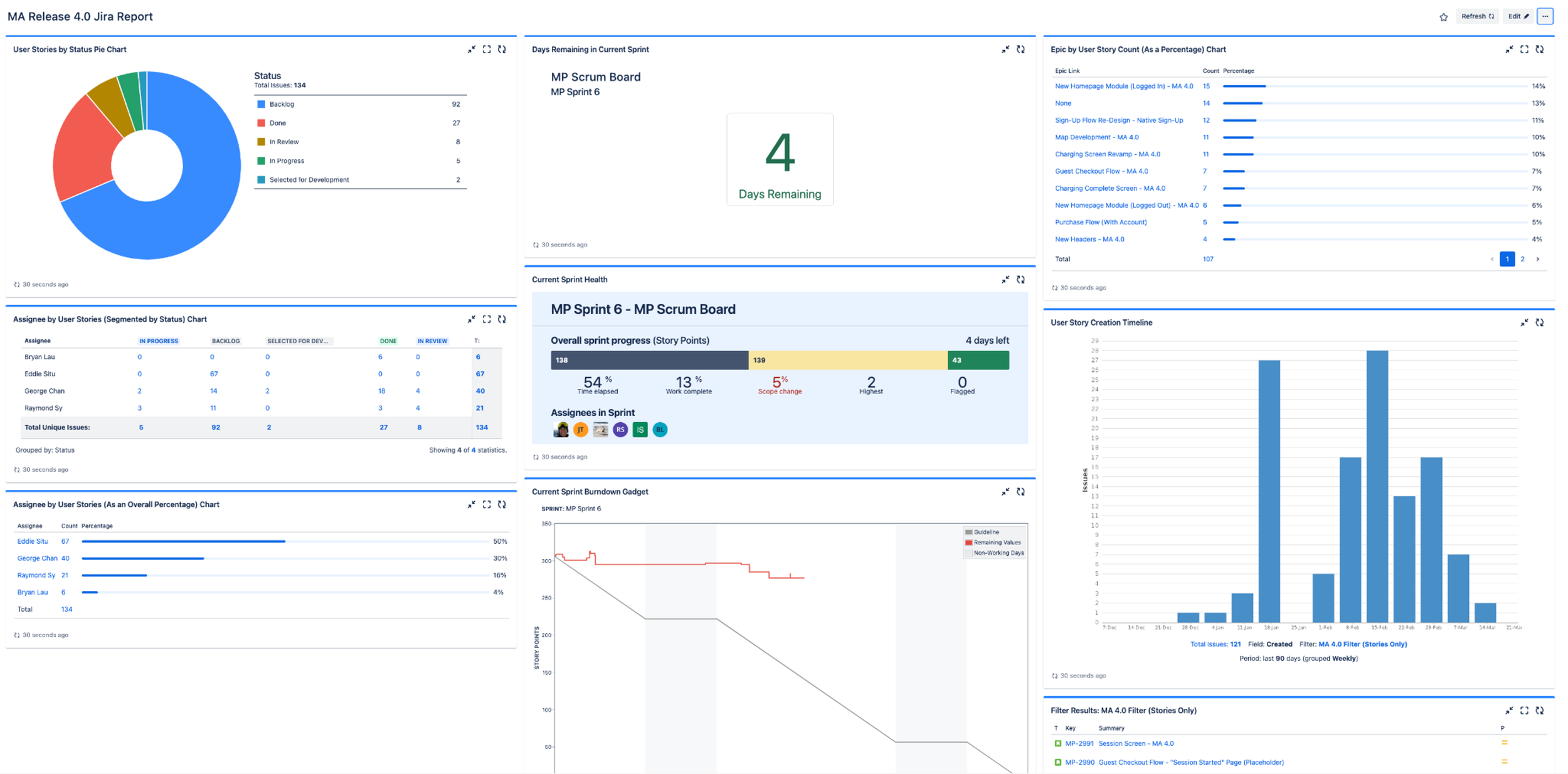
Task: Go to page 2 of epic list
Action: 1522,259
